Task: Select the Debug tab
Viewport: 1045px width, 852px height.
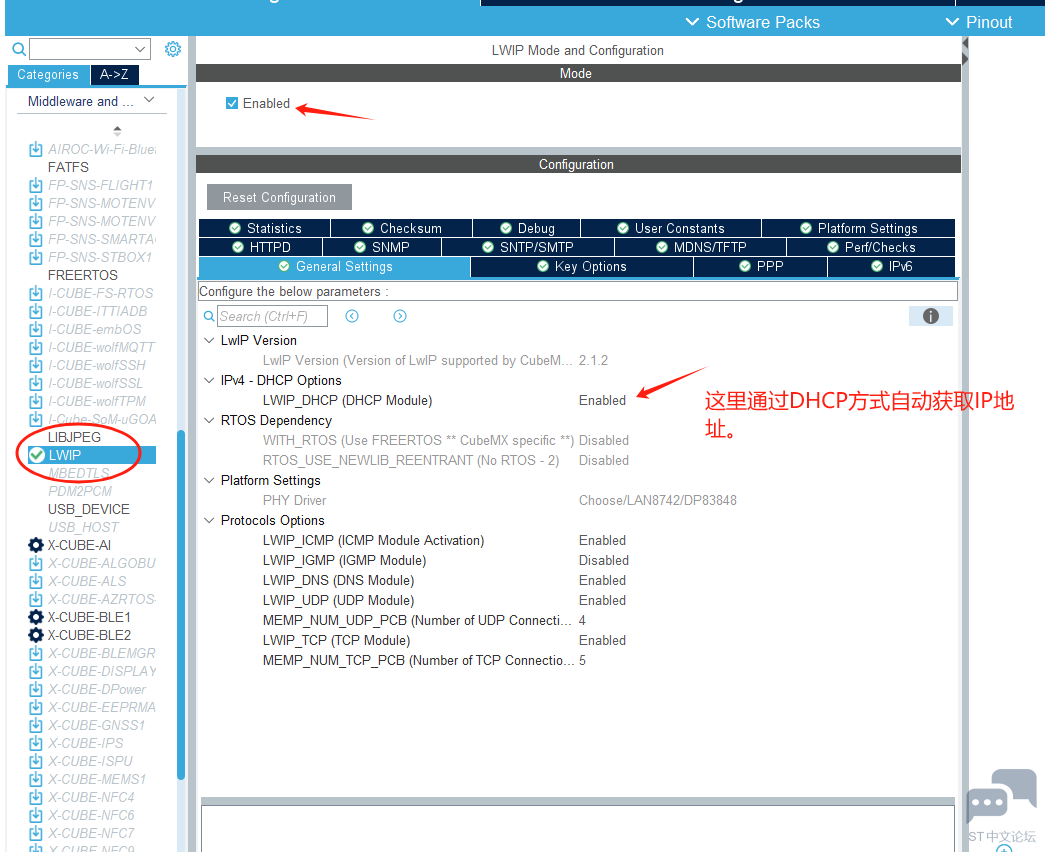Action: pyautogui.click(x=526, y=229)
